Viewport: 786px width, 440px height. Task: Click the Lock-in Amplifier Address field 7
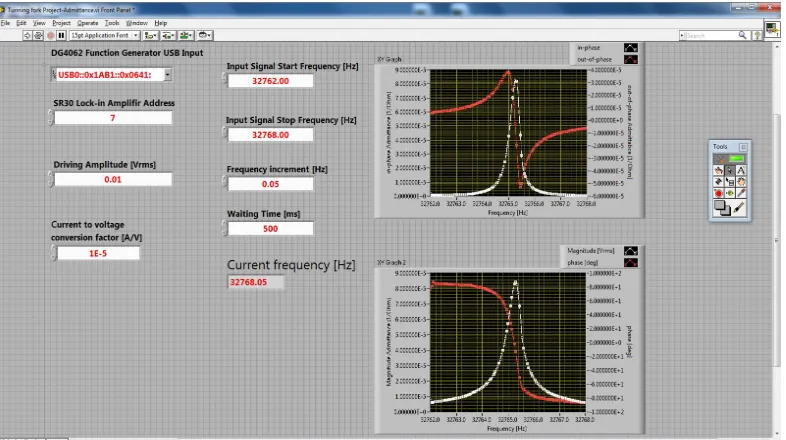[113, 118]
